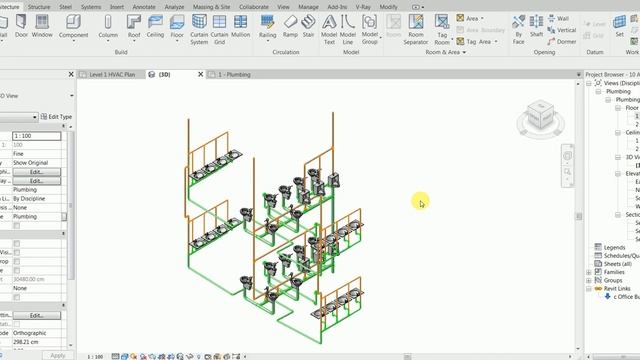Viewport: 640px width, 360px height.
Task: Open the Component tool
Action: [73, 27]
